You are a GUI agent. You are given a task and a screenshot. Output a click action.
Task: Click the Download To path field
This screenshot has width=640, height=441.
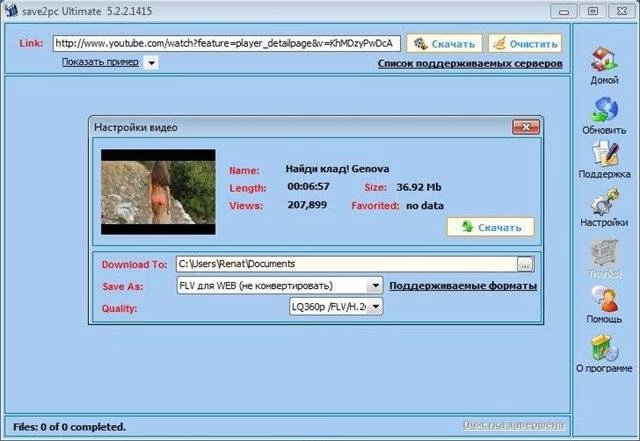347,264
